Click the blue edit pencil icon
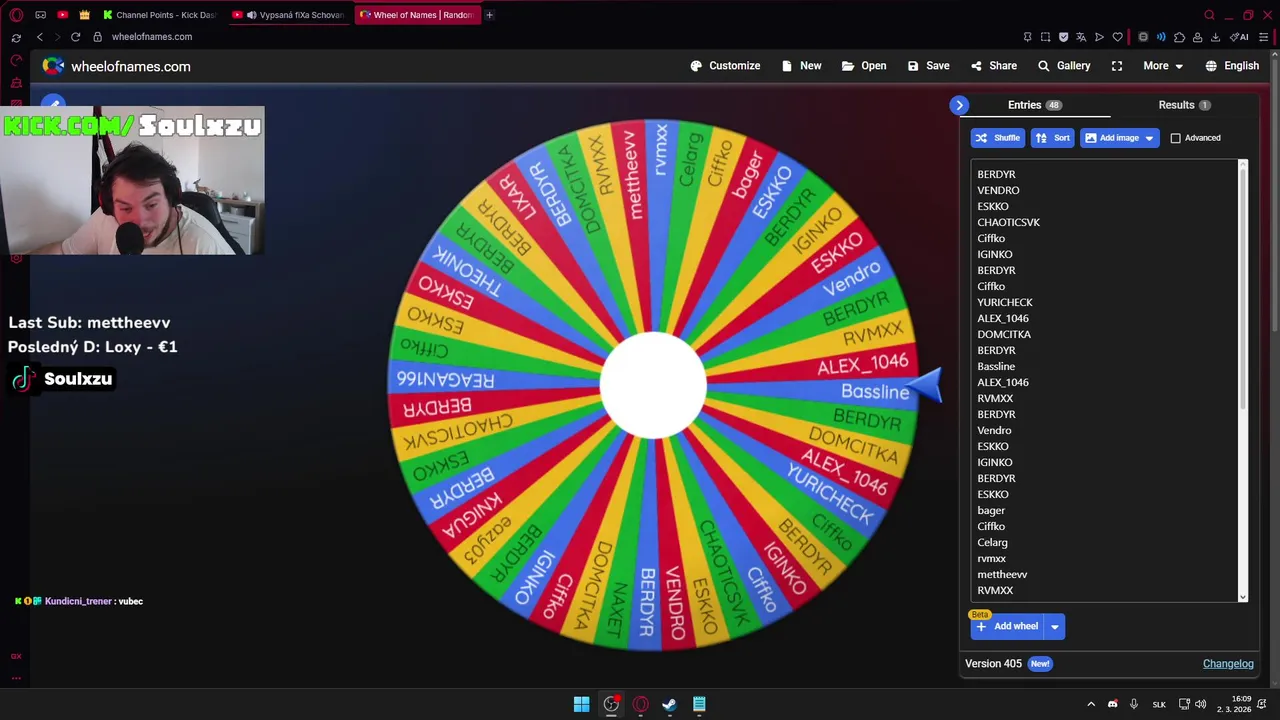Screen dimensions: 1280x720 (53, 103)
